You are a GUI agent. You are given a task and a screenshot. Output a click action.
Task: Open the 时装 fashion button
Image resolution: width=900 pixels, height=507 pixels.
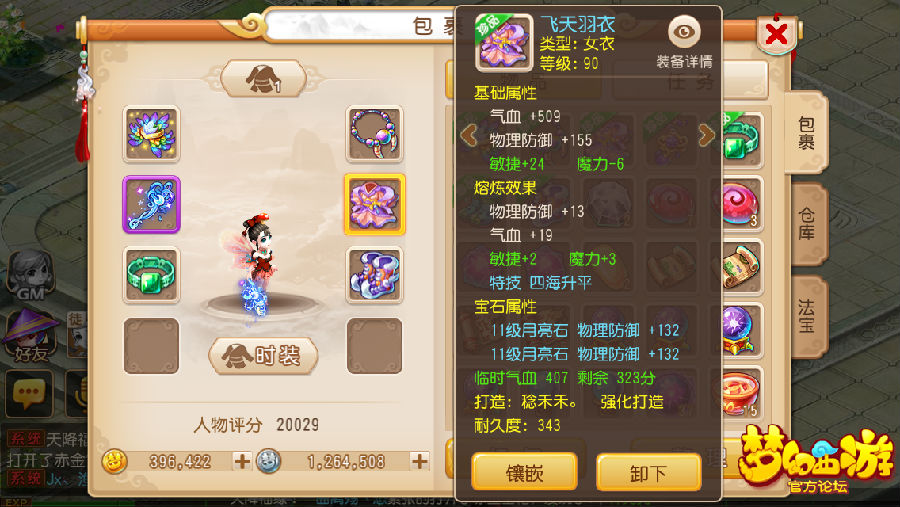(263, 356)
